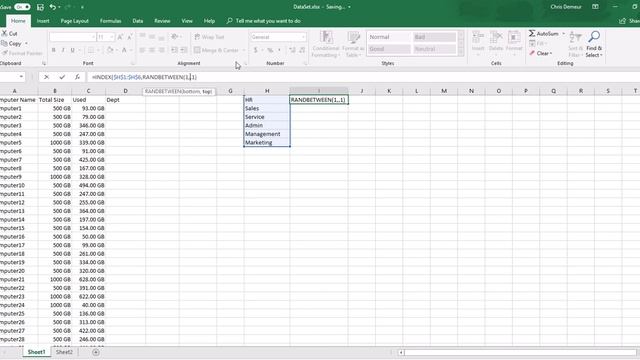Image resolution: width=640 pixels, height=360 pixels.
Task: Click inside the formula bar text
Action: 144,77
